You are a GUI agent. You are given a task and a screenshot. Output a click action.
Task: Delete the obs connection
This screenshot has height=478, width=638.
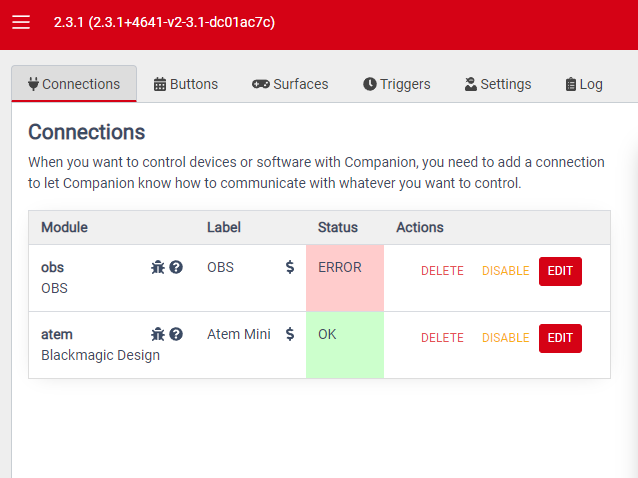click(x=442, y=271)
